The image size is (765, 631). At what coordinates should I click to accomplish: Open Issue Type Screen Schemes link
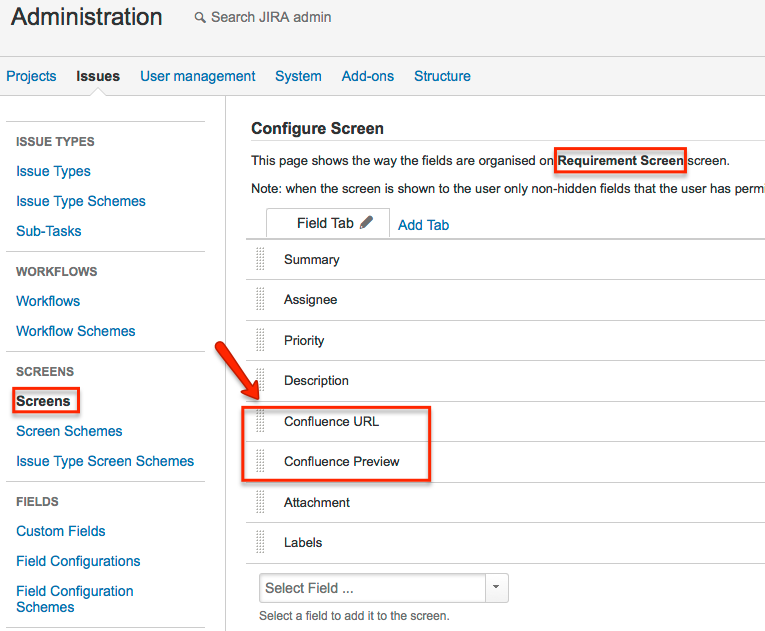105,461
